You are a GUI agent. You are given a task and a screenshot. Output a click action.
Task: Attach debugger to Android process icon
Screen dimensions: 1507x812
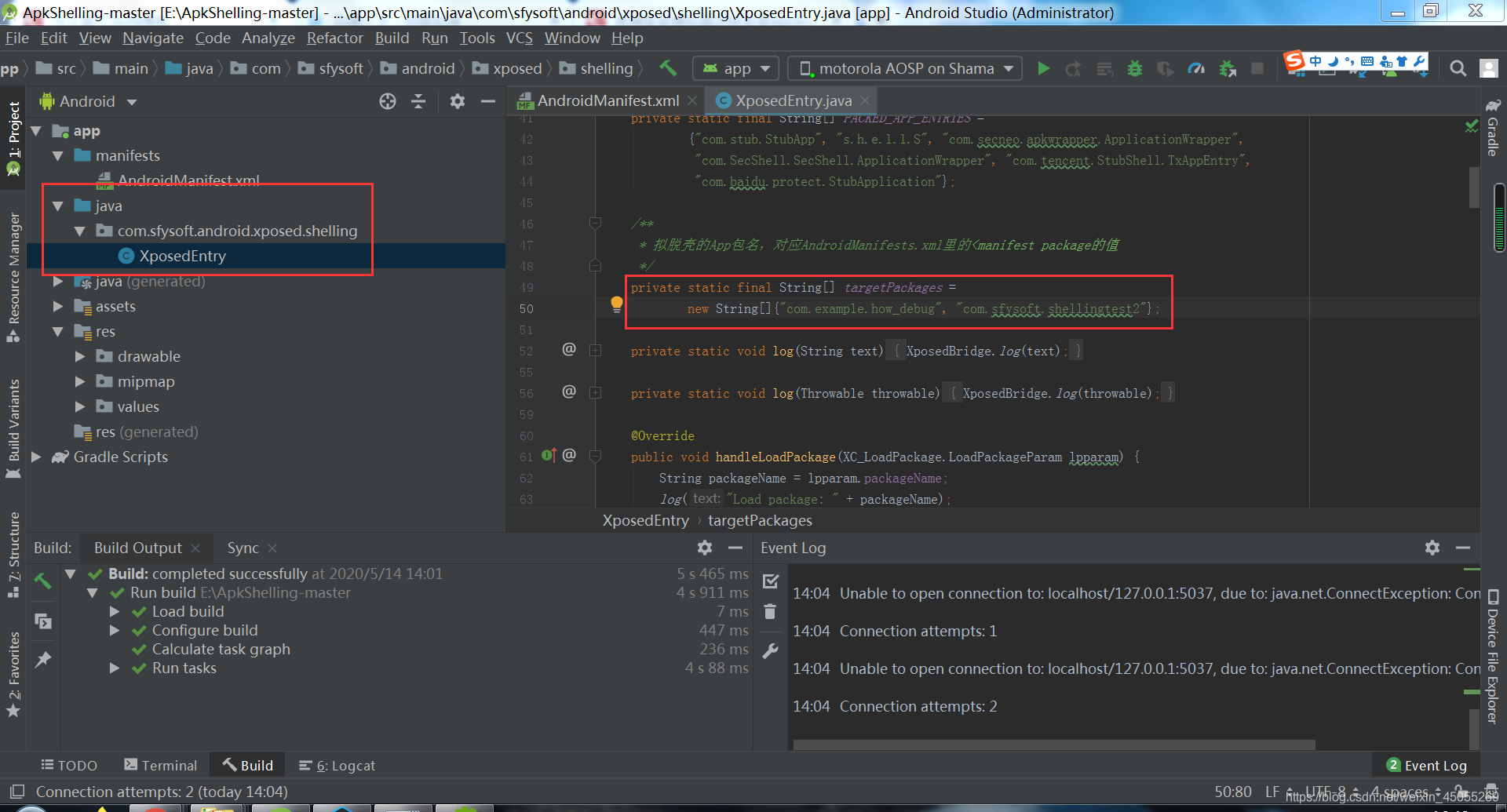[x=1228, y=69]
